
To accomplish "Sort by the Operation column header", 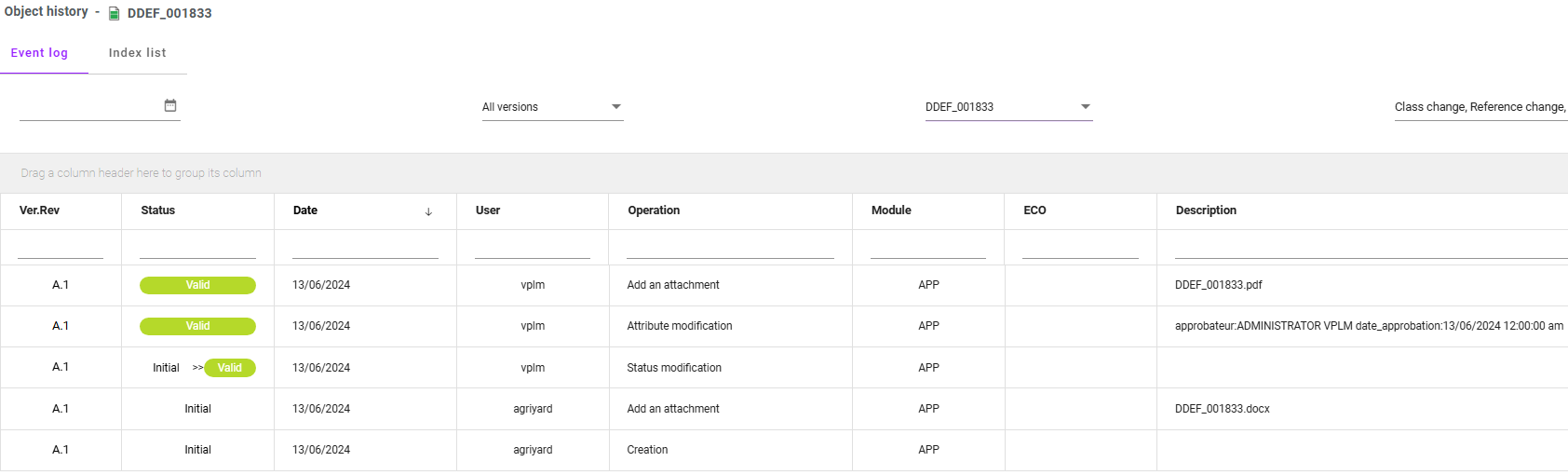I will (x=654, y=210).
